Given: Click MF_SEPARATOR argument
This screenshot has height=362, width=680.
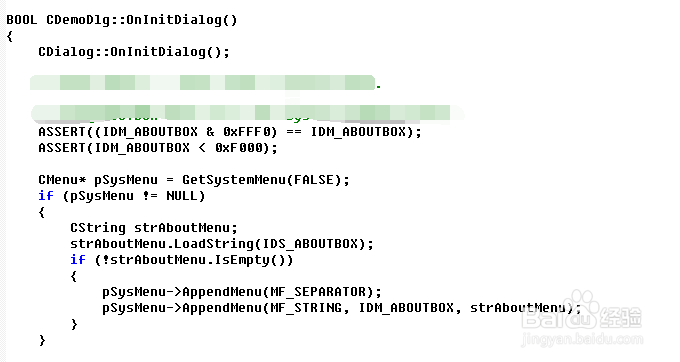Looking at the screenshot, I should pos(317,292).
